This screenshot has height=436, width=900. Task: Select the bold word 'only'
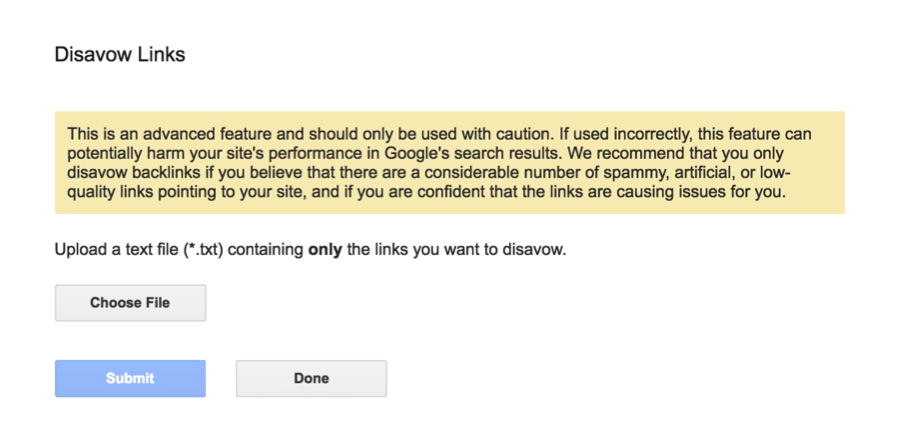(x=324, y=248)
